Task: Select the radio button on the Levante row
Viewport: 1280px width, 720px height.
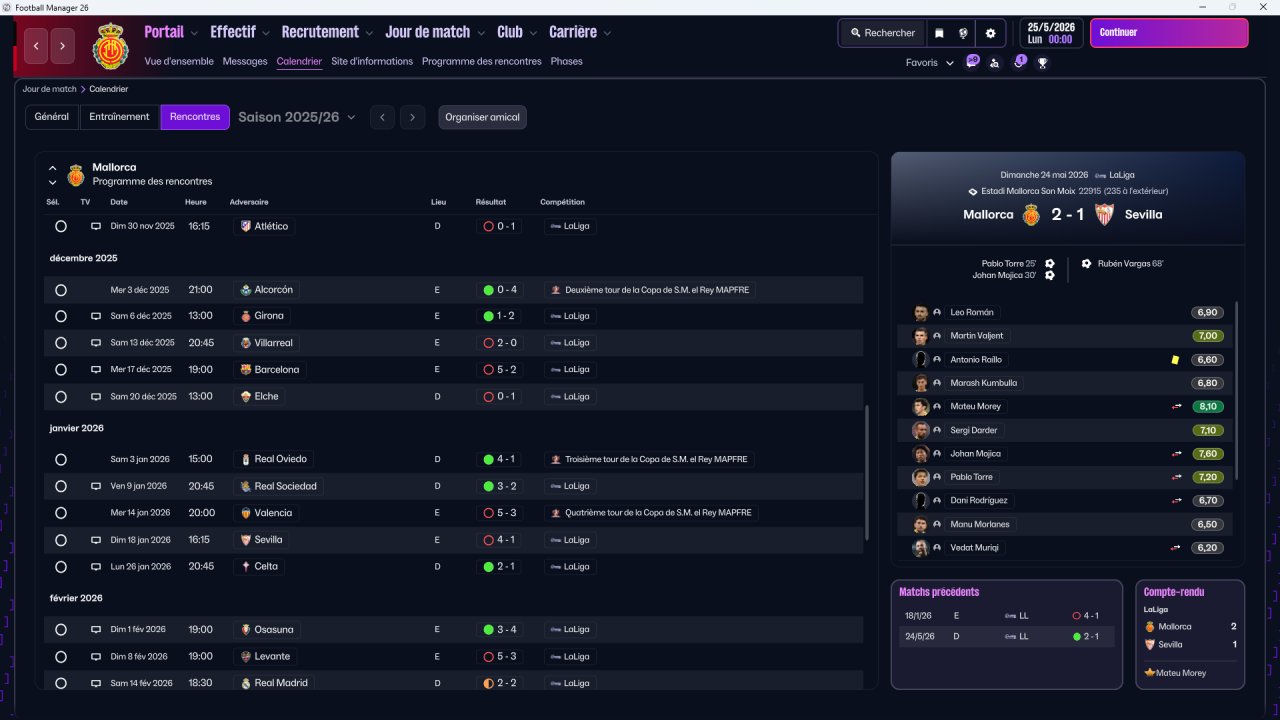Action: (x=61, y=657)
